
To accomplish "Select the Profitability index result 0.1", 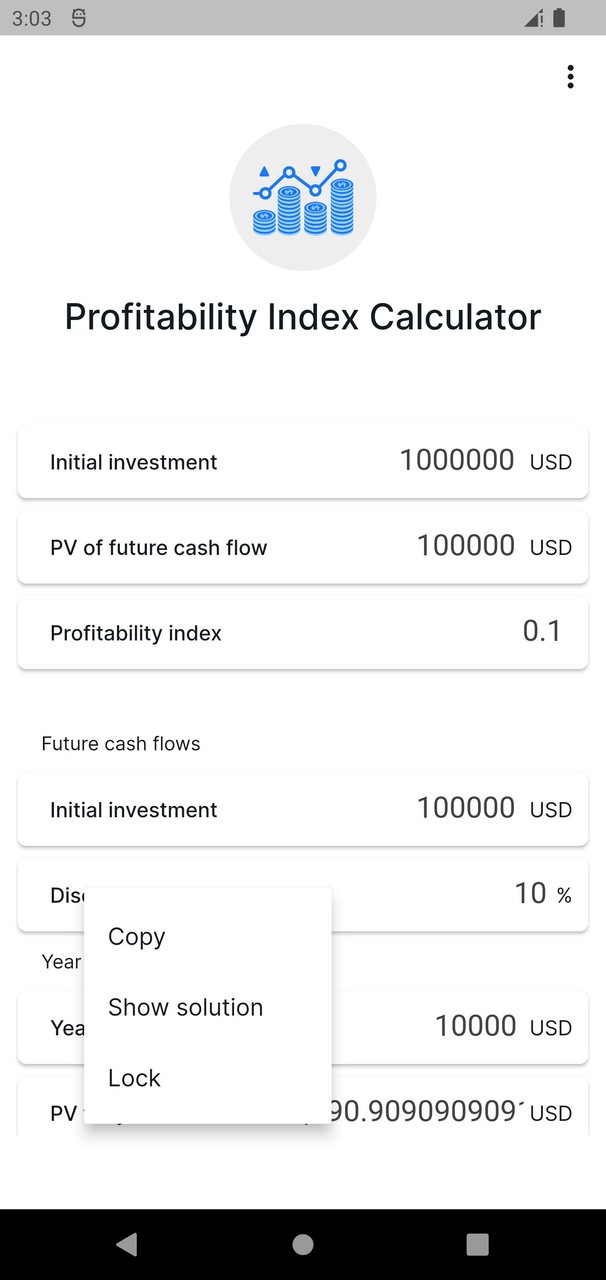I will 541,631.
